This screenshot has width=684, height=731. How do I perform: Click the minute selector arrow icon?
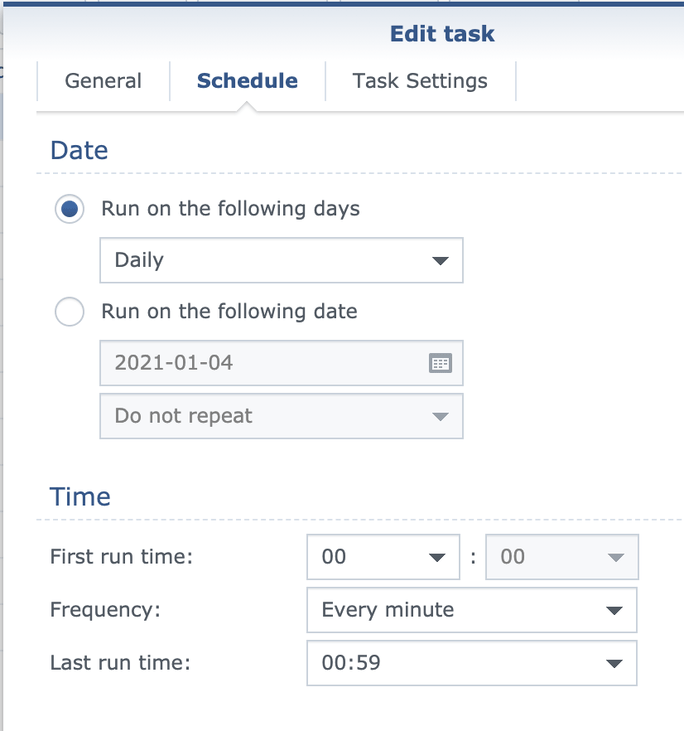[616, 558]
